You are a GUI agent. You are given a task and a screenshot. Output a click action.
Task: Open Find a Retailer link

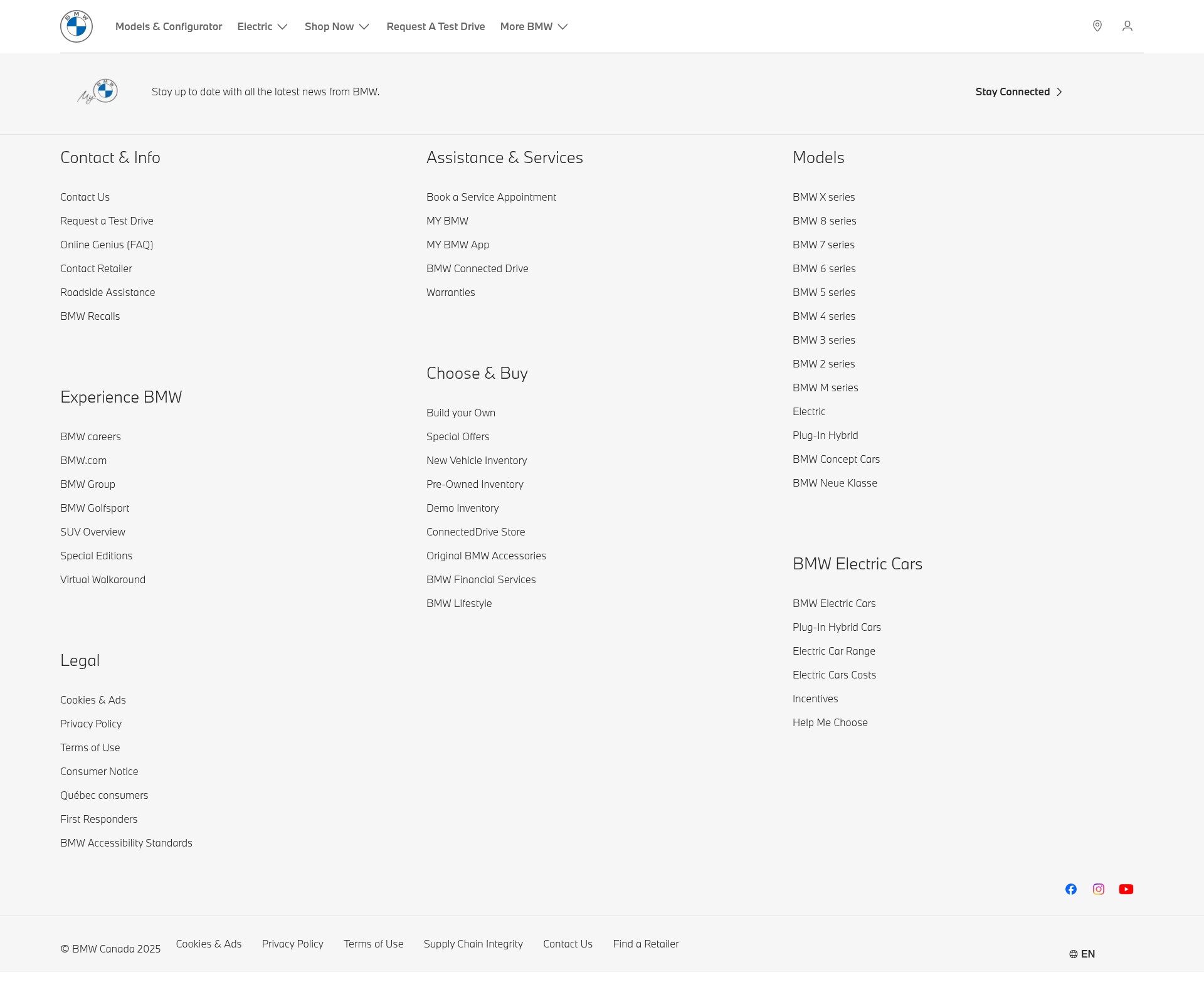coord(646,944)
